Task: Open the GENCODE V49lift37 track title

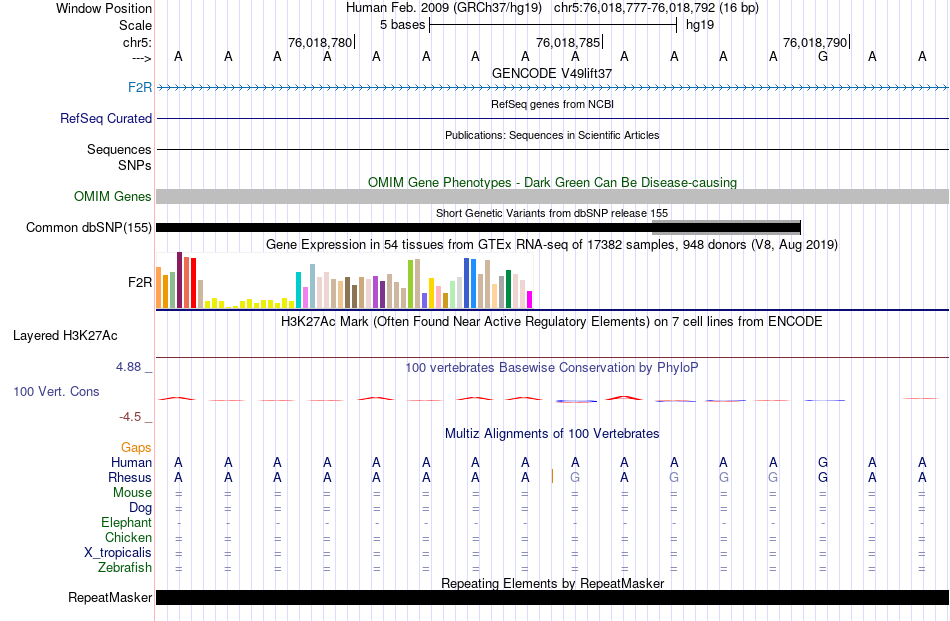Action: coord(552,73)
